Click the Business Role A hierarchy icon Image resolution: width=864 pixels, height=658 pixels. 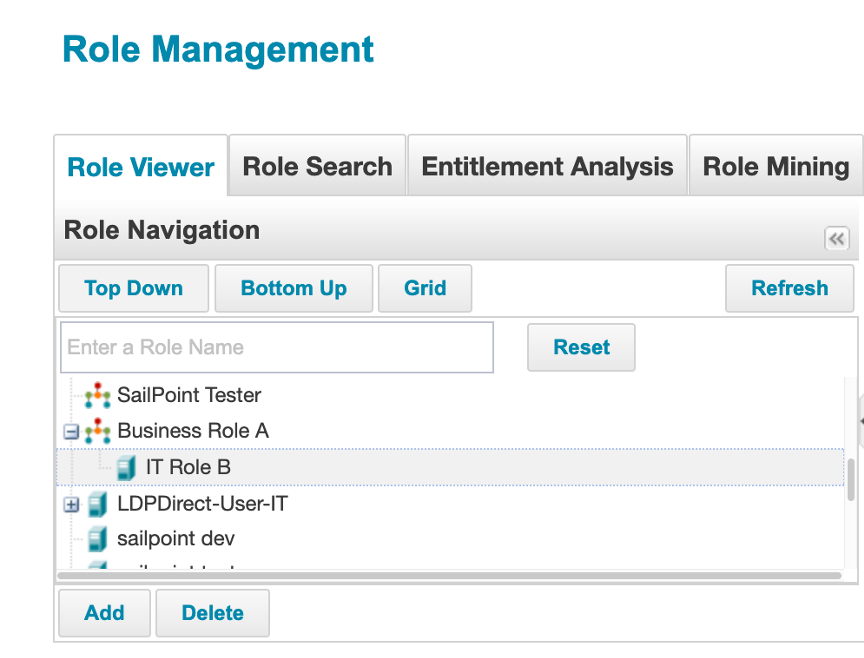(97, 432)
